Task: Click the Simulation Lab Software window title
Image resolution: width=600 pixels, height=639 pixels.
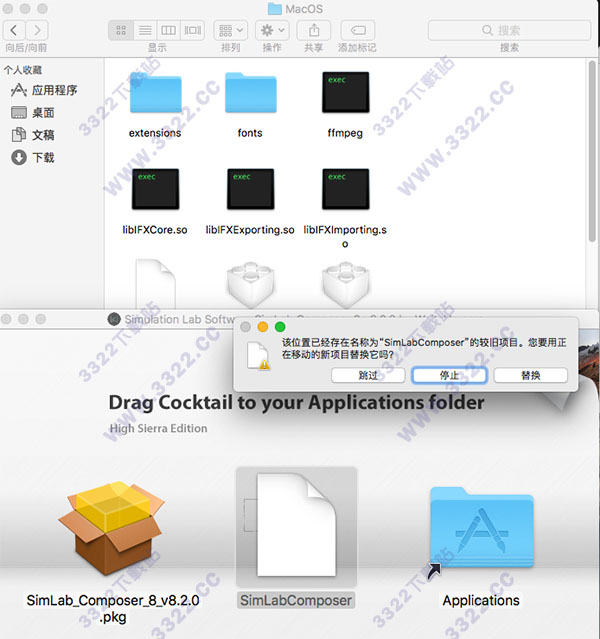Action: coord(179,319)
